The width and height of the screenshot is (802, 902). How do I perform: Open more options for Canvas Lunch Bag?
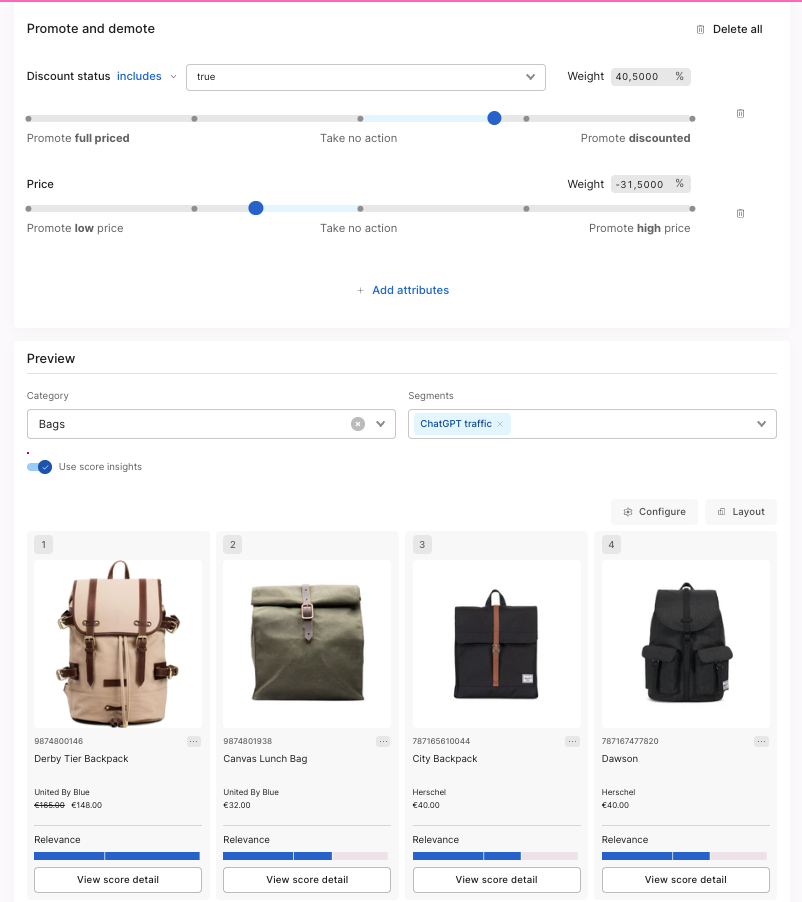pyautogui.click(x=383, y=741)
